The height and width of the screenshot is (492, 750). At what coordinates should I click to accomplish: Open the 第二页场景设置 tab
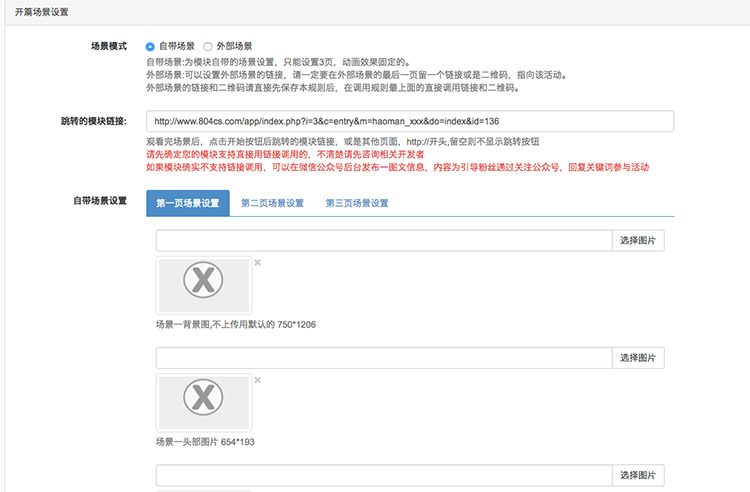(272, 203)
